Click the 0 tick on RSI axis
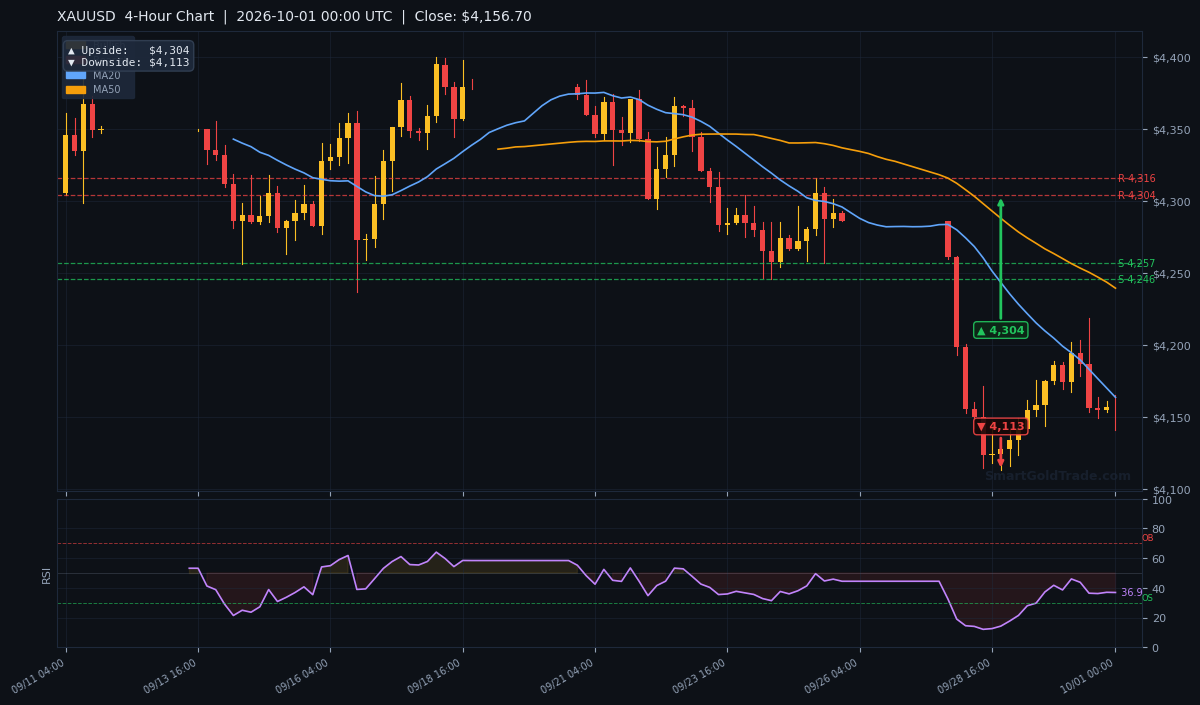This screenshot has height=705, width=1200. (x=1154, y=648)
